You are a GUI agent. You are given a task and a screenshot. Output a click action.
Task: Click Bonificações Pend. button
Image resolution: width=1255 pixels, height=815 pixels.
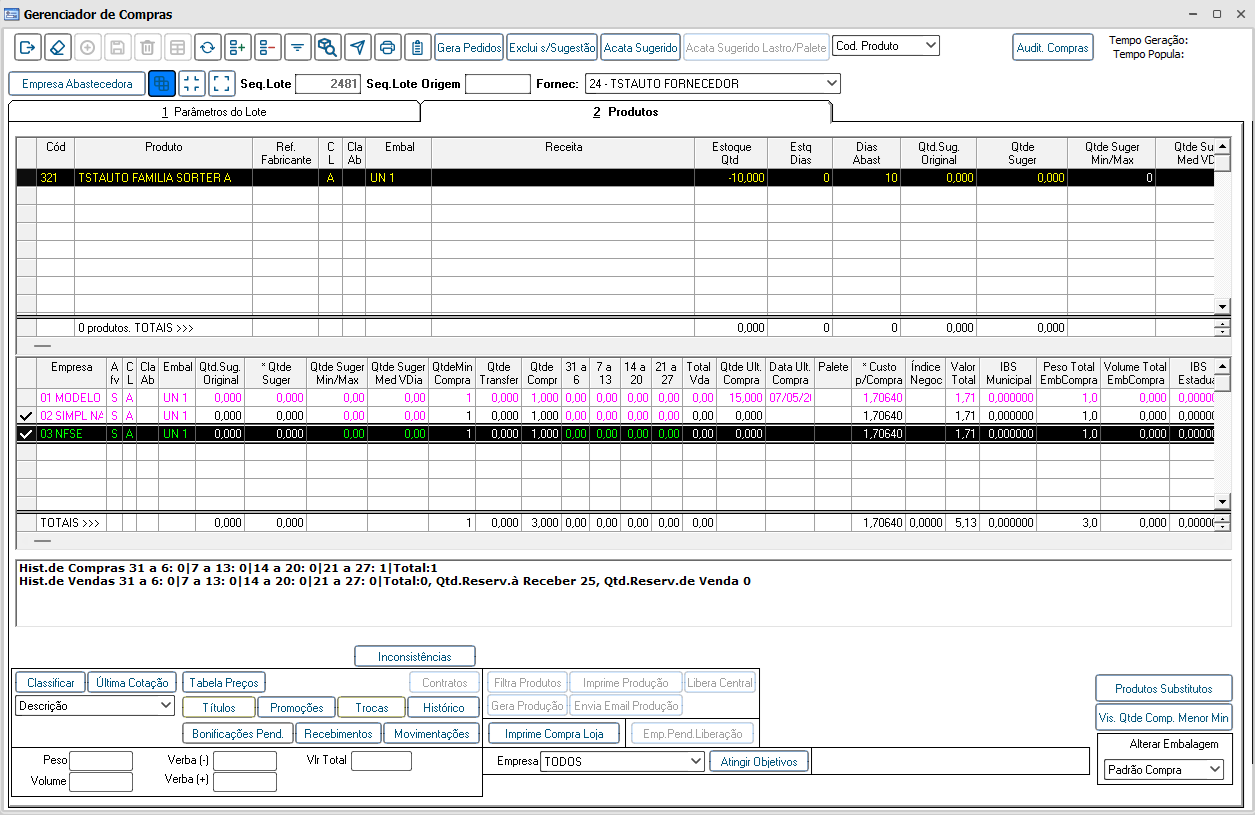pyautogui.click(x=238, y=734)
